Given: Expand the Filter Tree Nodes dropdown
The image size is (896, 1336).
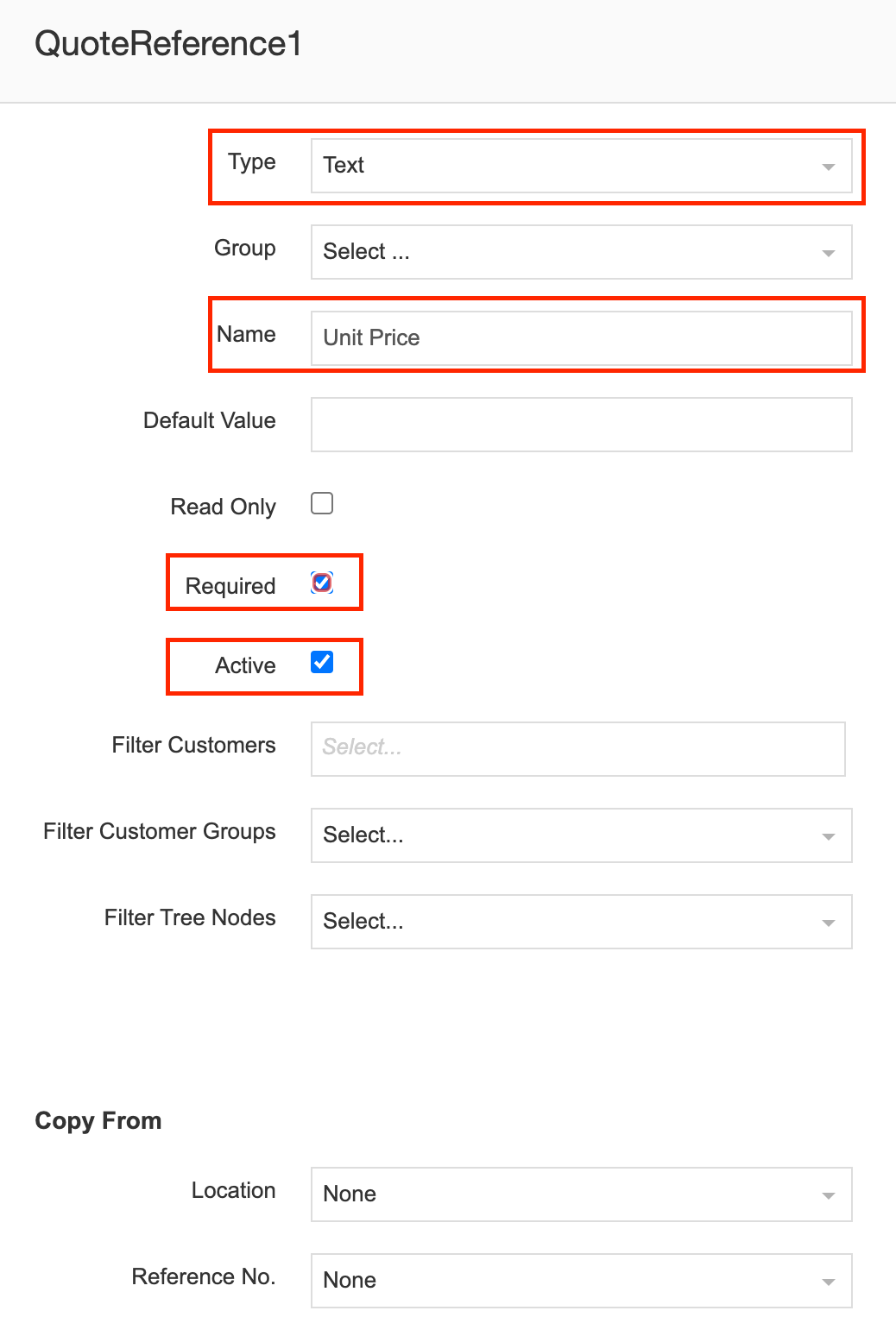Looking at the screenshot, I should (x=570, y=922).
